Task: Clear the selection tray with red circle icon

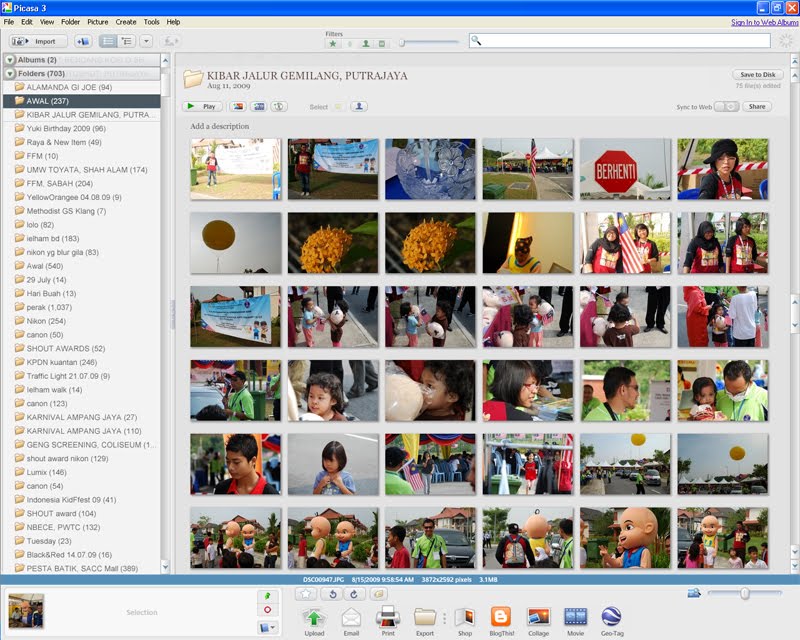Action: (267, 610)
